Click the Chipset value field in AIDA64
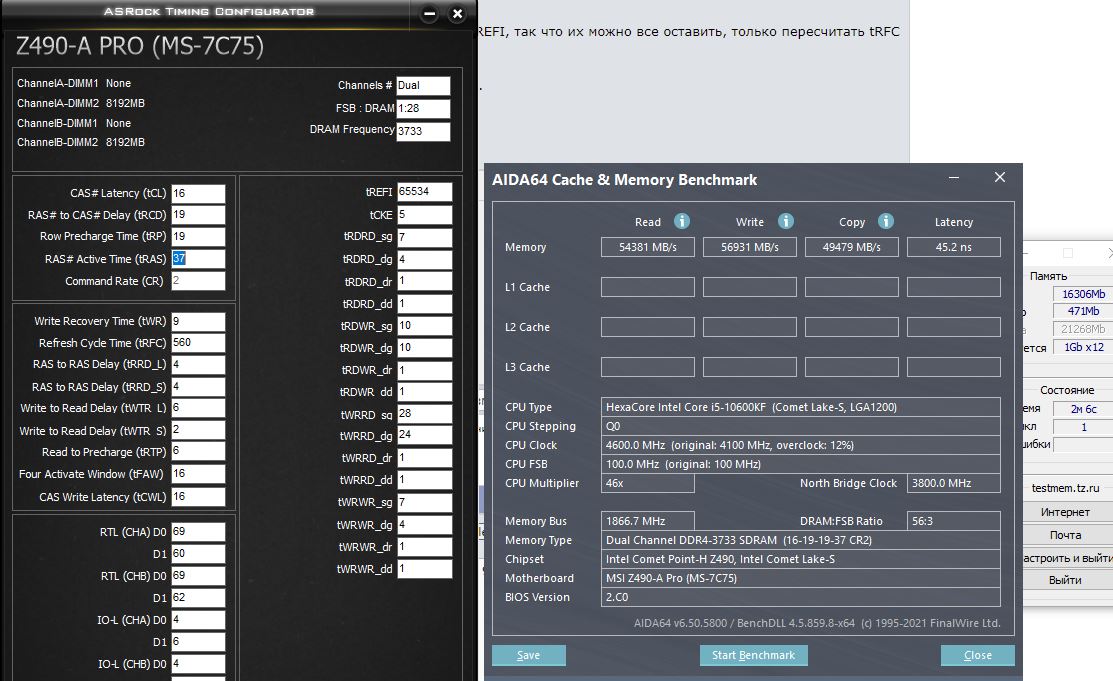The image size is (1113, 681). click(801, 560)
